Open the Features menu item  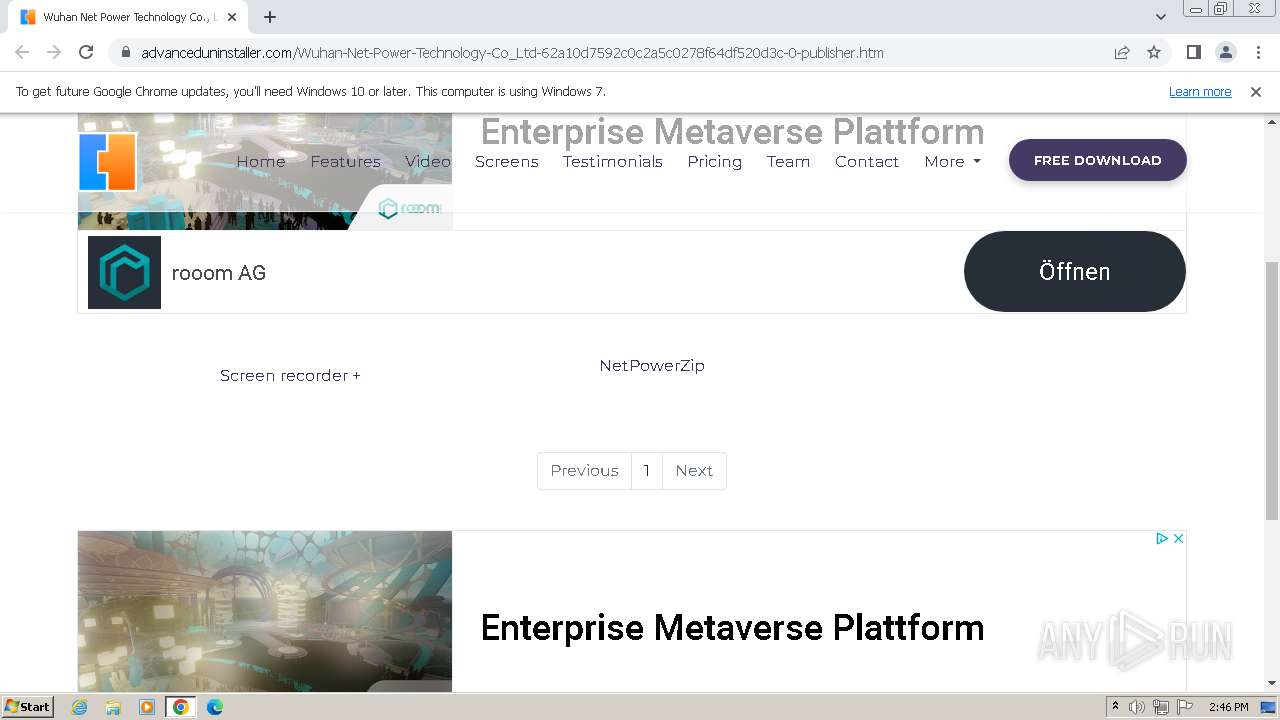345,161
